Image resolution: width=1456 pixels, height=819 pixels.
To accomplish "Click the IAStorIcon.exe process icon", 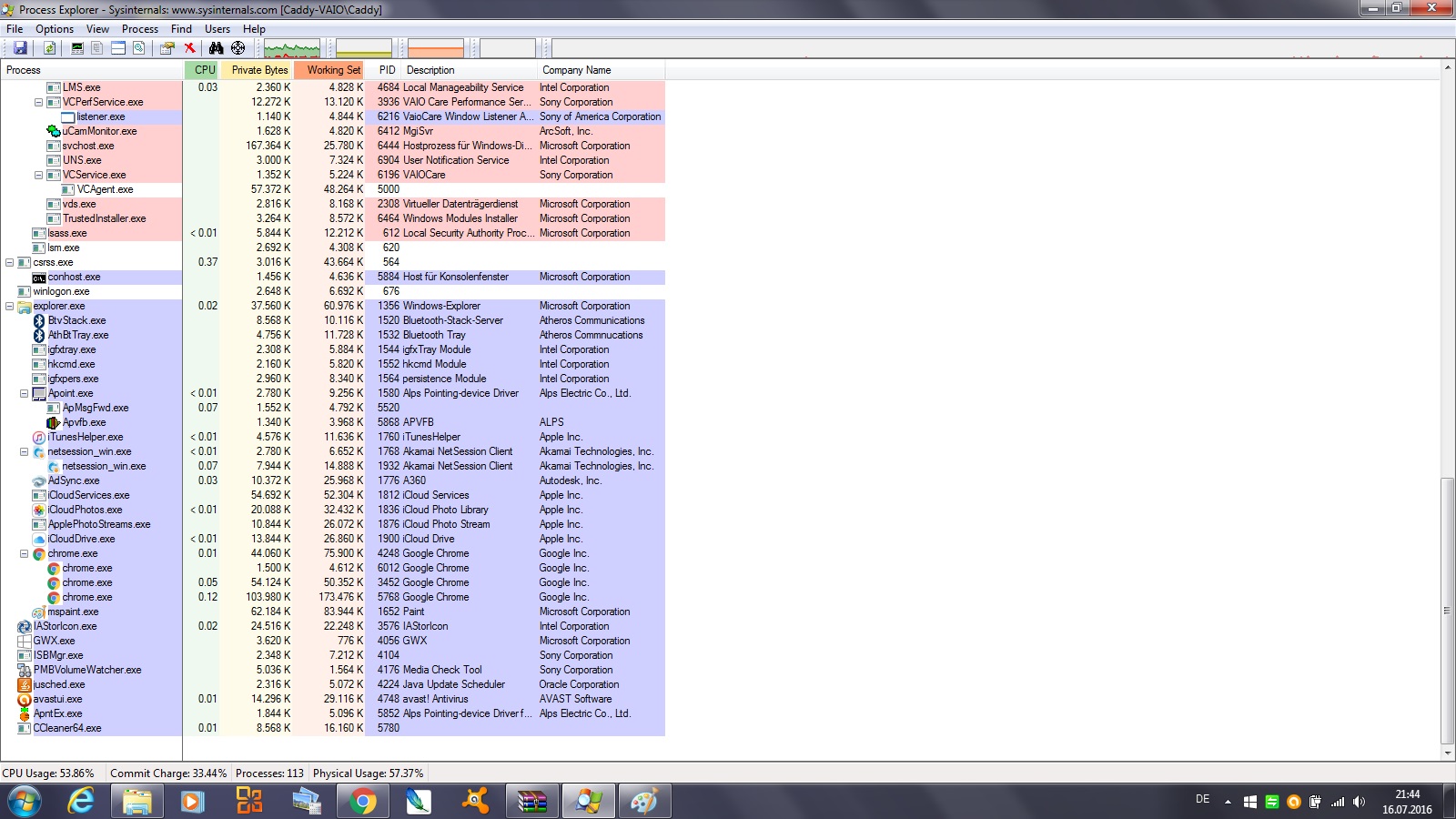I will [25, 626].
